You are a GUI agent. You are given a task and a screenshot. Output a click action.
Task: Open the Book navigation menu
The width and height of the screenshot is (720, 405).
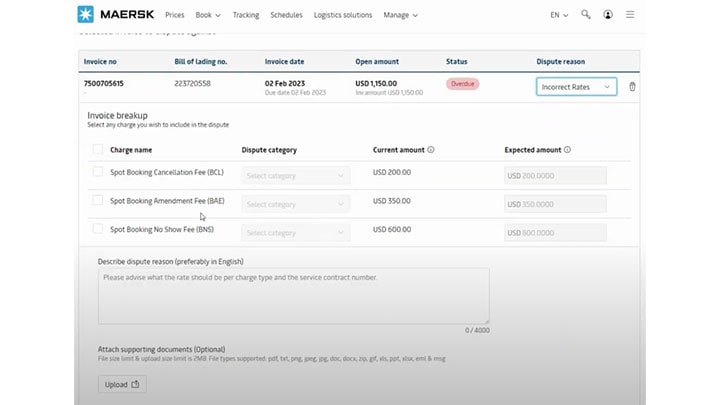coord(207,16)
